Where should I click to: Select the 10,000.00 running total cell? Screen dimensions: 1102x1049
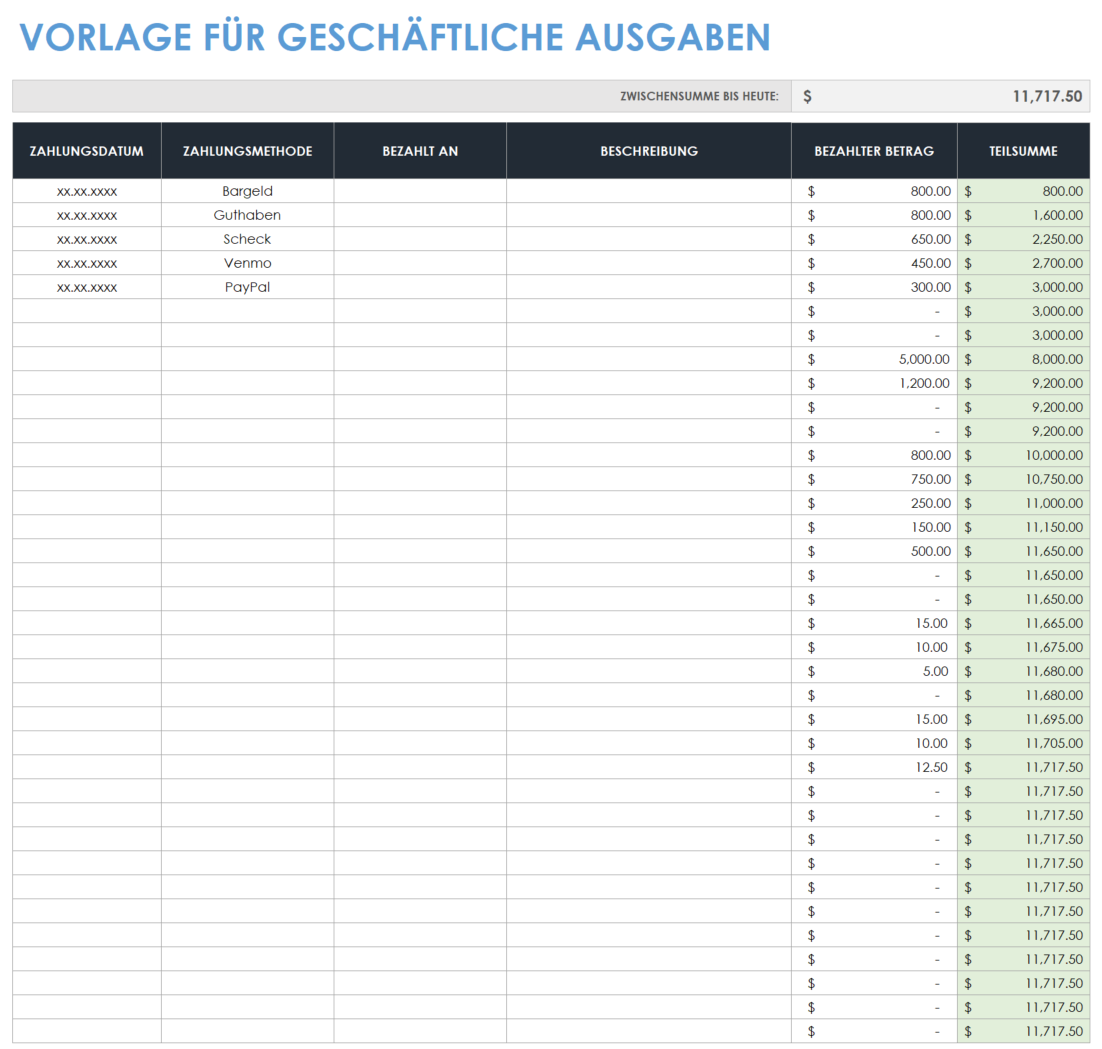click(1023, 455)
